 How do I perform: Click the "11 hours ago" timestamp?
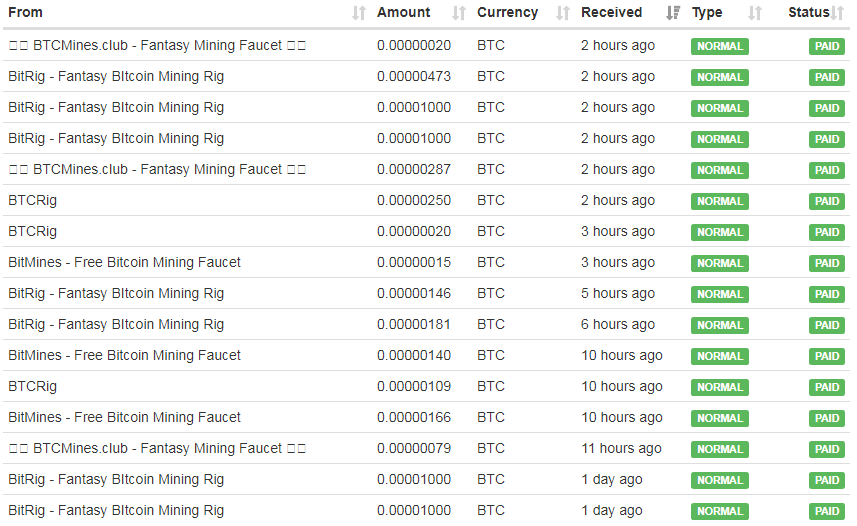coord(621,448)
